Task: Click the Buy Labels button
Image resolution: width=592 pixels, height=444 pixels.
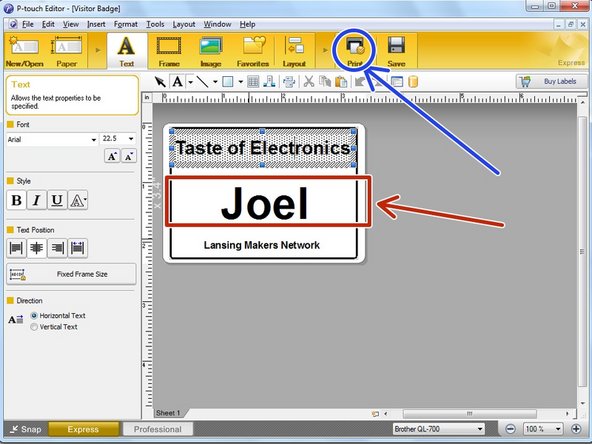Action: (x=552, y=82)
